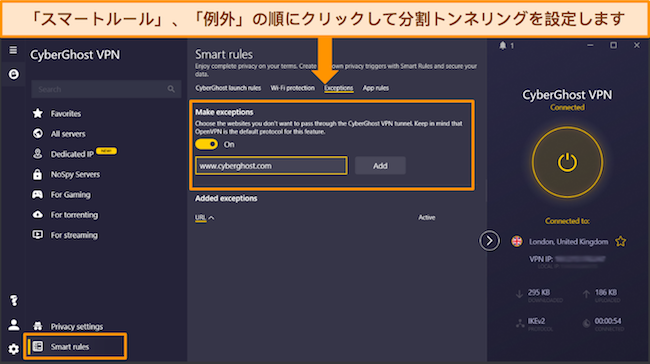Click the For streaming play icon

click(38, 235)
